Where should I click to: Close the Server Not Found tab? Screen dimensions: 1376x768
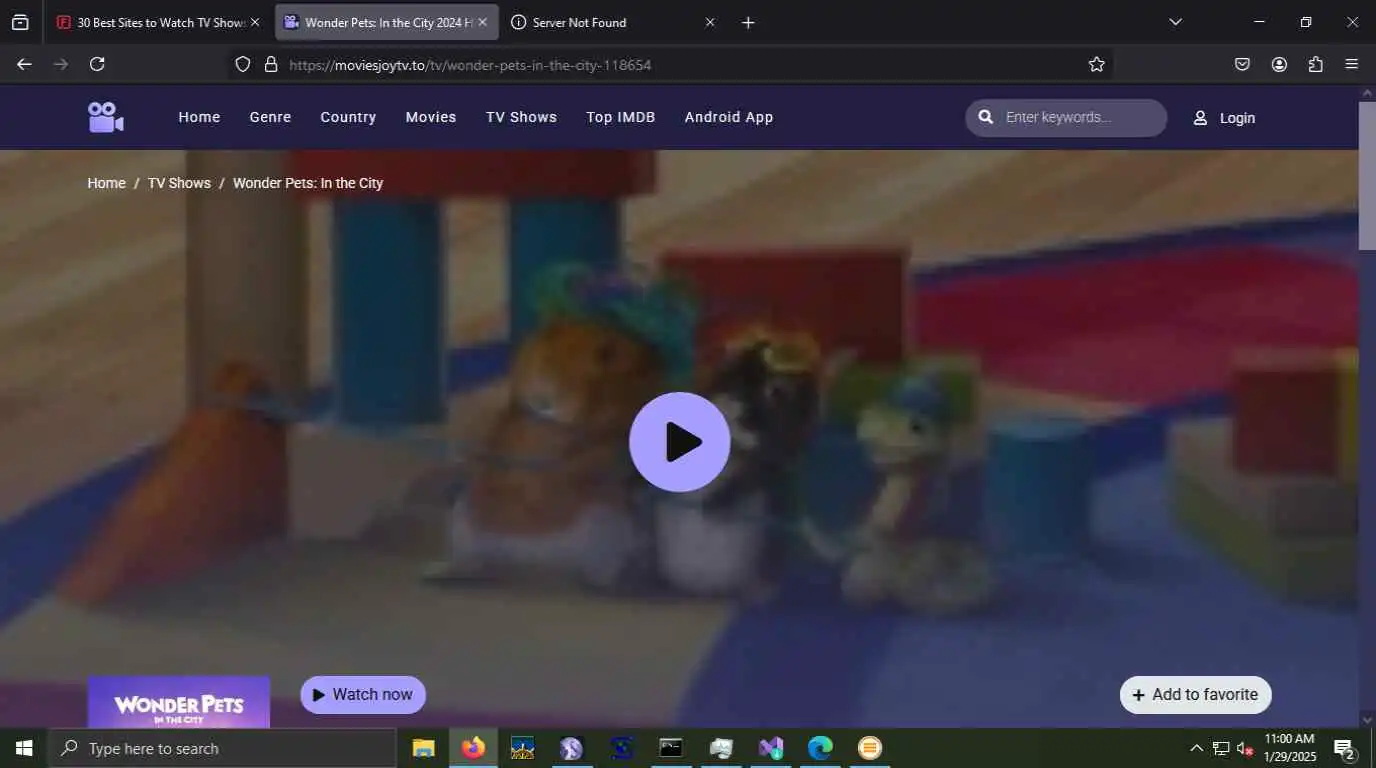click(710, 22)
